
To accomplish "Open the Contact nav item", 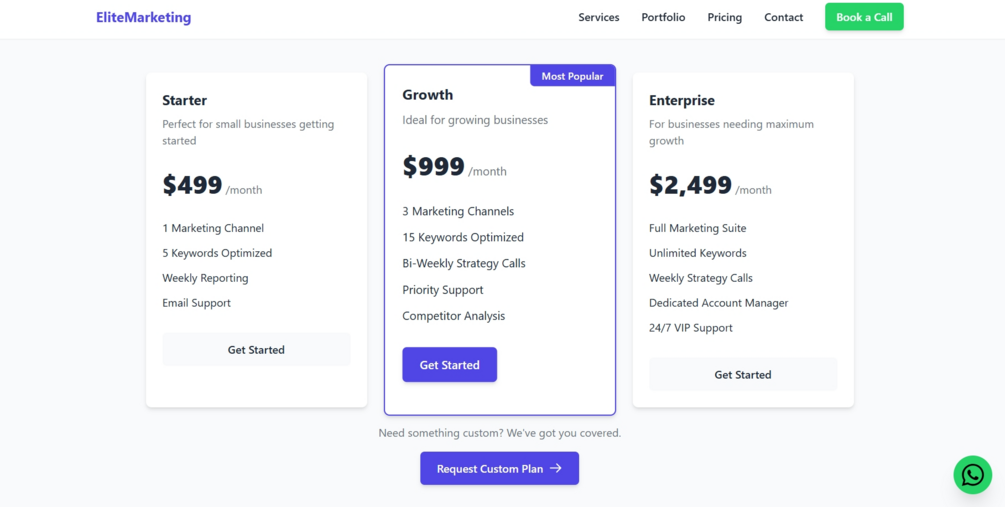I will (783, 17).
